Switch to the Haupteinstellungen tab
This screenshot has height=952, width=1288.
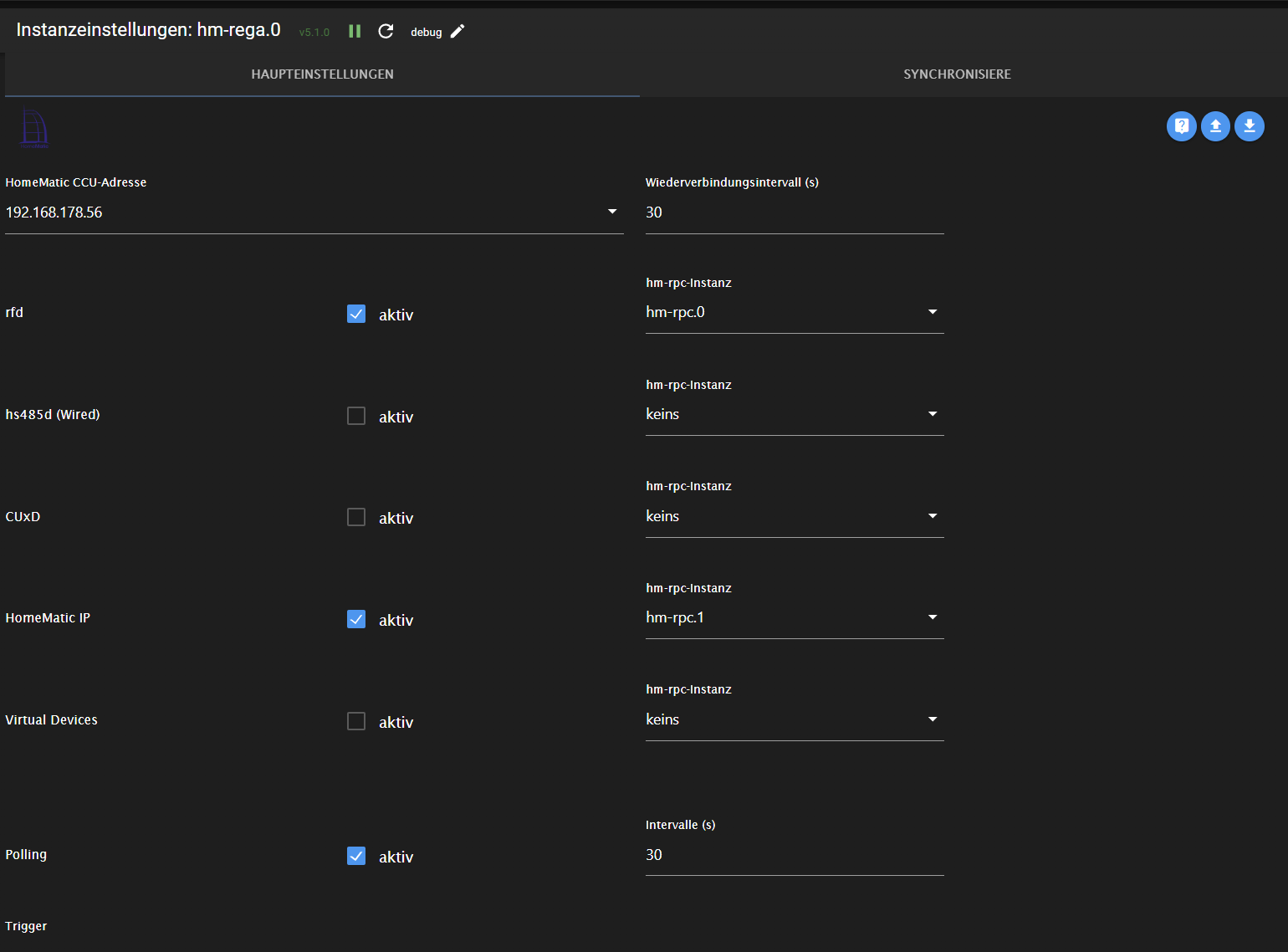[x=322, y=74]
